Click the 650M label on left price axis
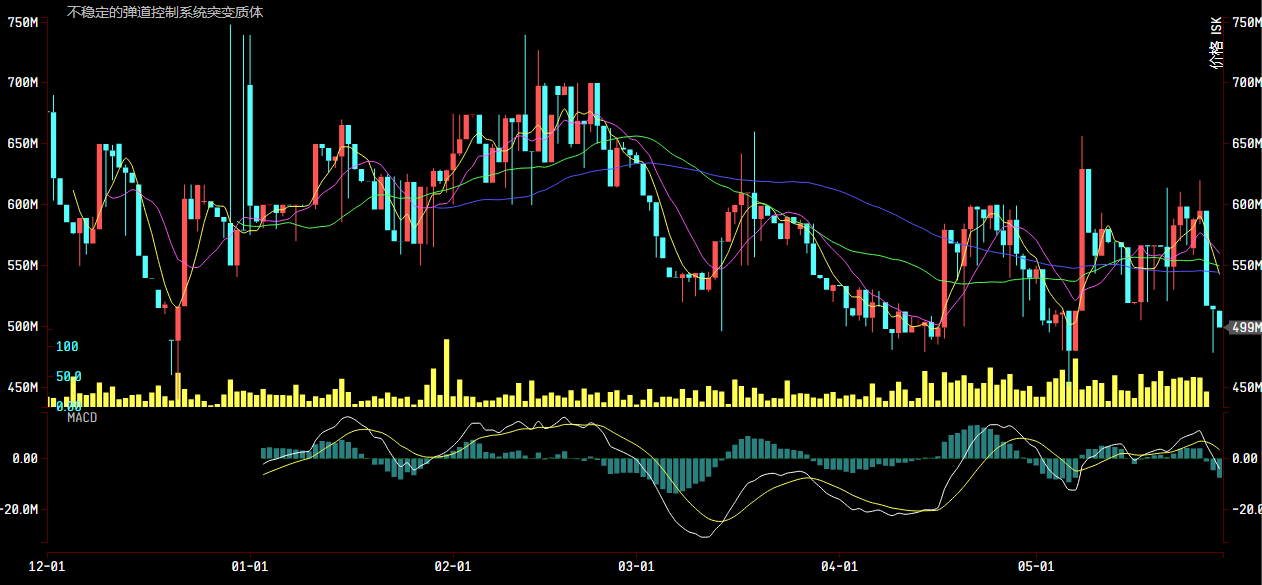 22,144
